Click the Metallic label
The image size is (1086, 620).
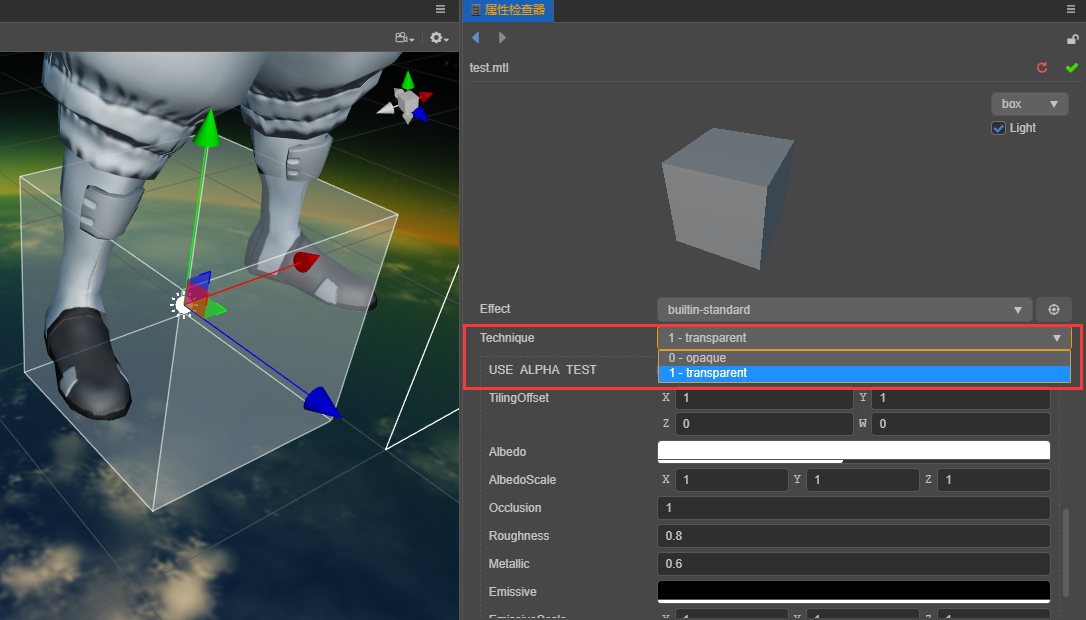509,564
